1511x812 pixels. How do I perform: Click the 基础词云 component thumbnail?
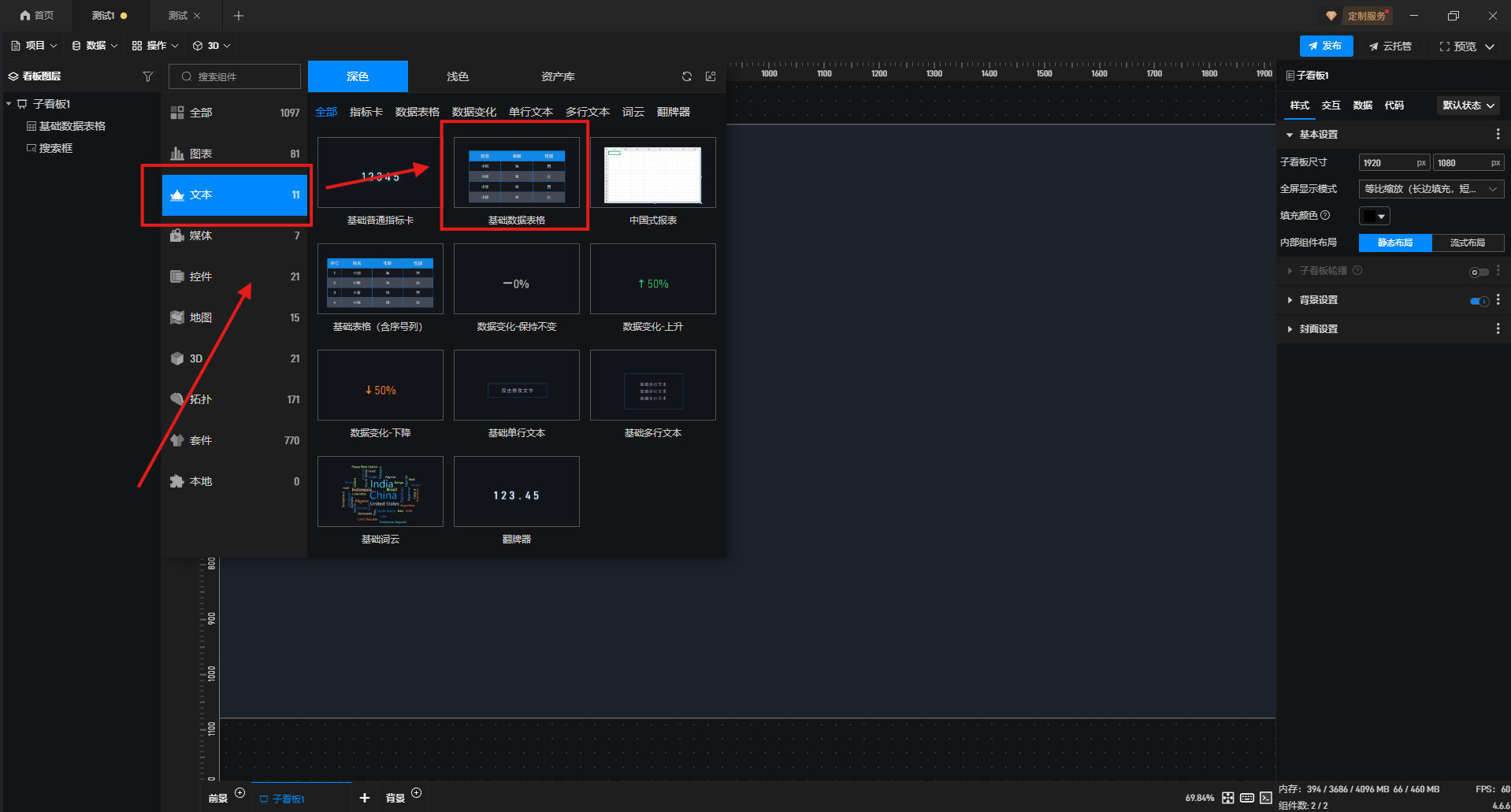[381, 491]
